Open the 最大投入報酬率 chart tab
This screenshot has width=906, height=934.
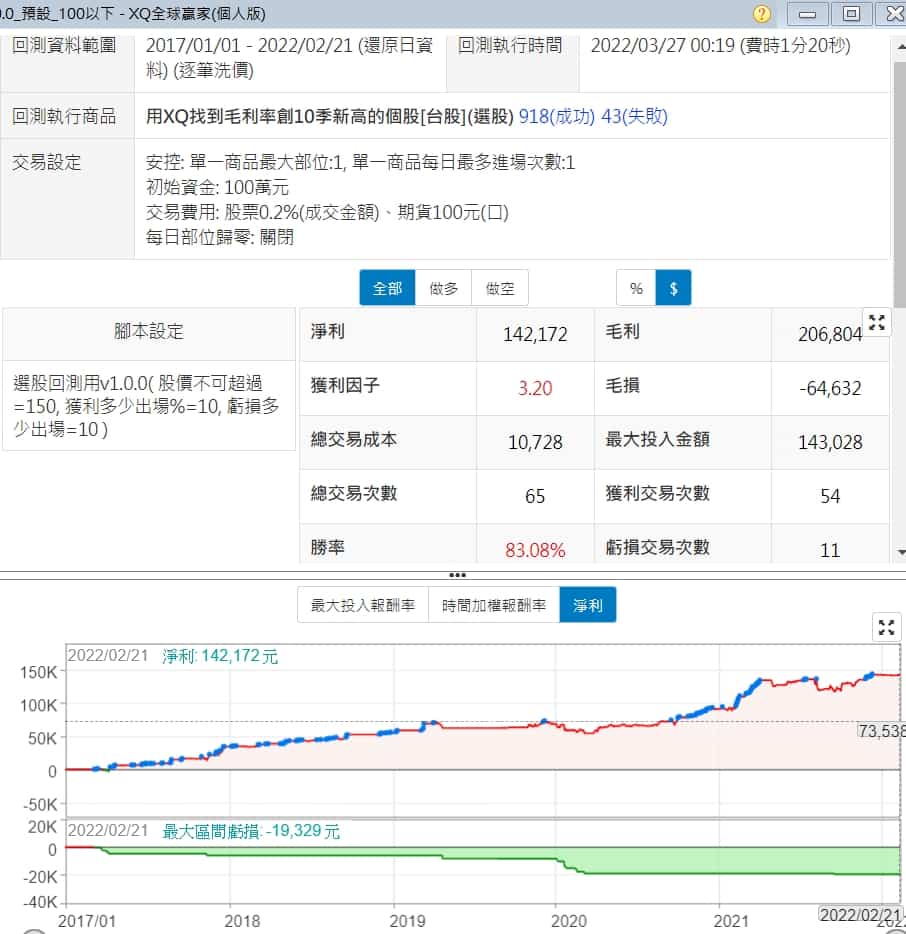click(x=363, y=605)
